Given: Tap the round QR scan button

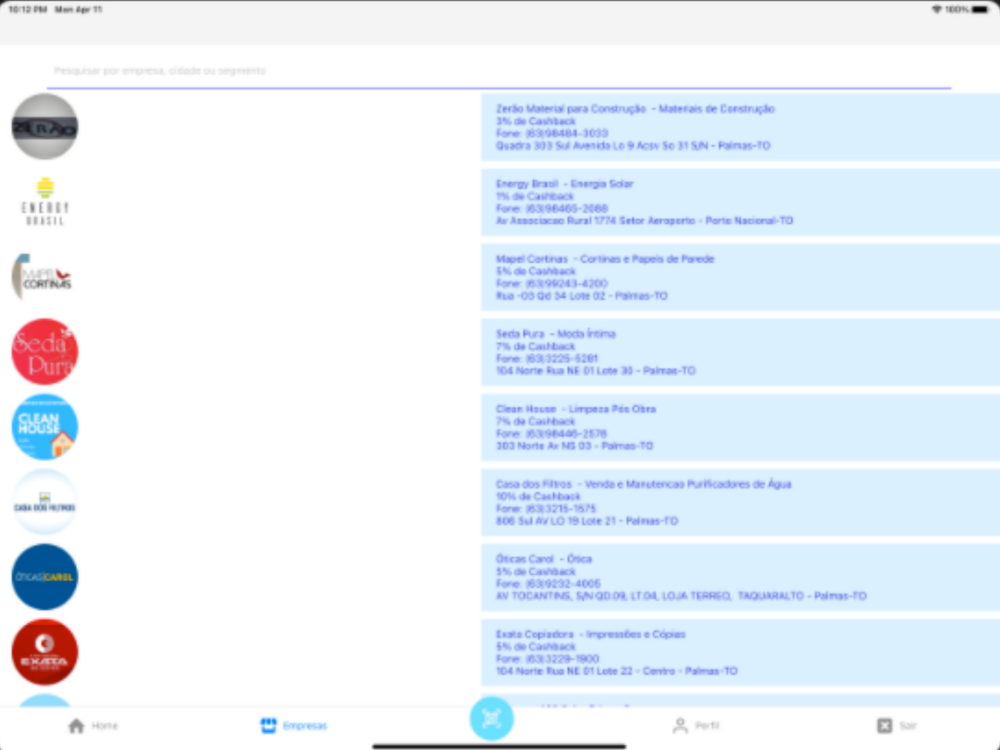Looking at the screenshot, I should click(x=491, y=719).
